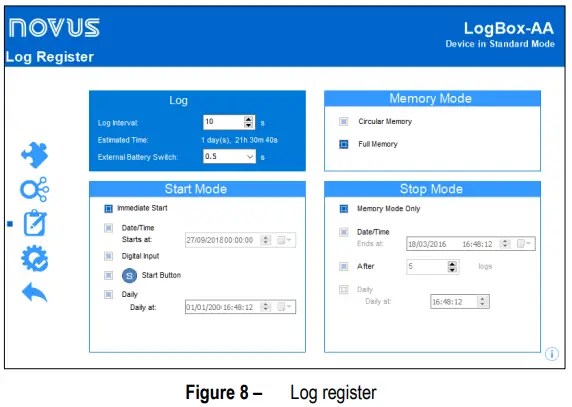Image resolution: width=572 pixels, height=407 pixels.
Task: Enable stop After number of logs
Action: pos(344,267)
